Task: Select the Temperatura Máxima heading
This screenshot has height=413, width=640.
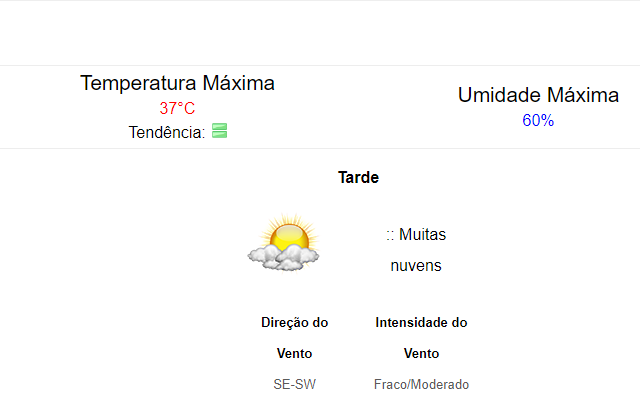Action: point(177,83)
